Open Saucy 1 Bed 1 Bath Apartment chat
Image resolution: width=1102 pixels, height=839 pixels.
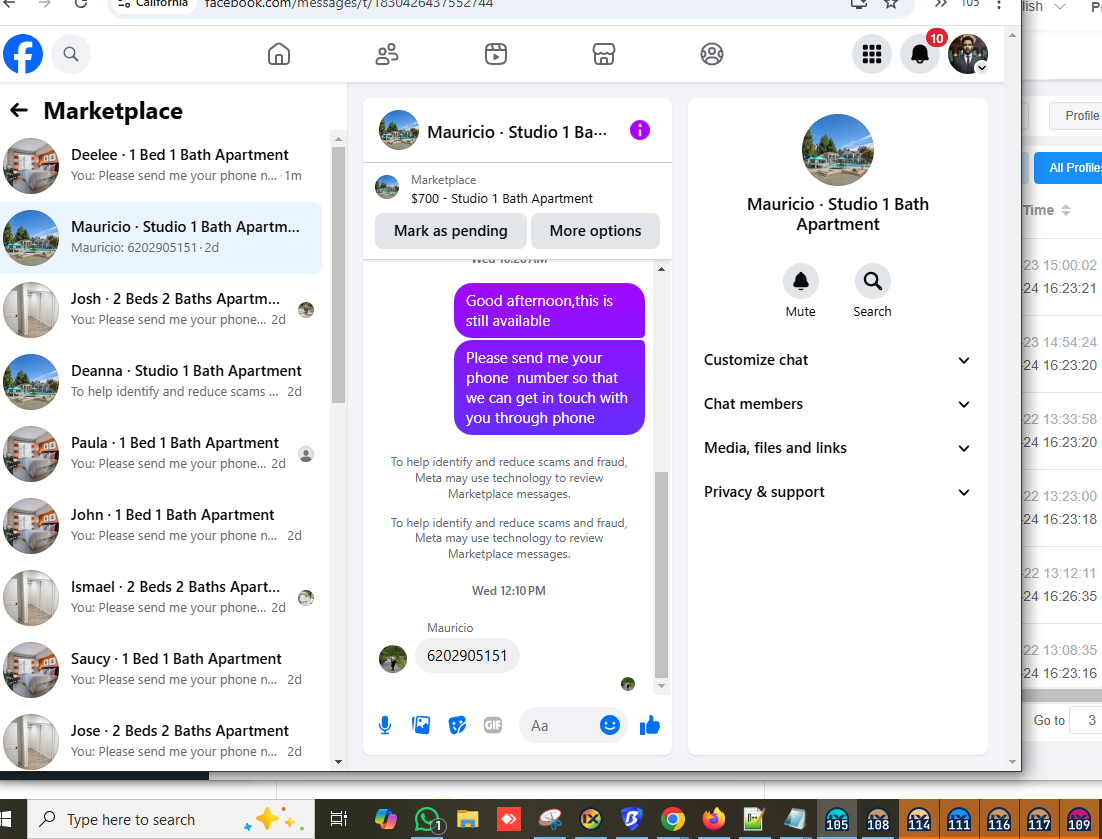click(x=162, y=670)
